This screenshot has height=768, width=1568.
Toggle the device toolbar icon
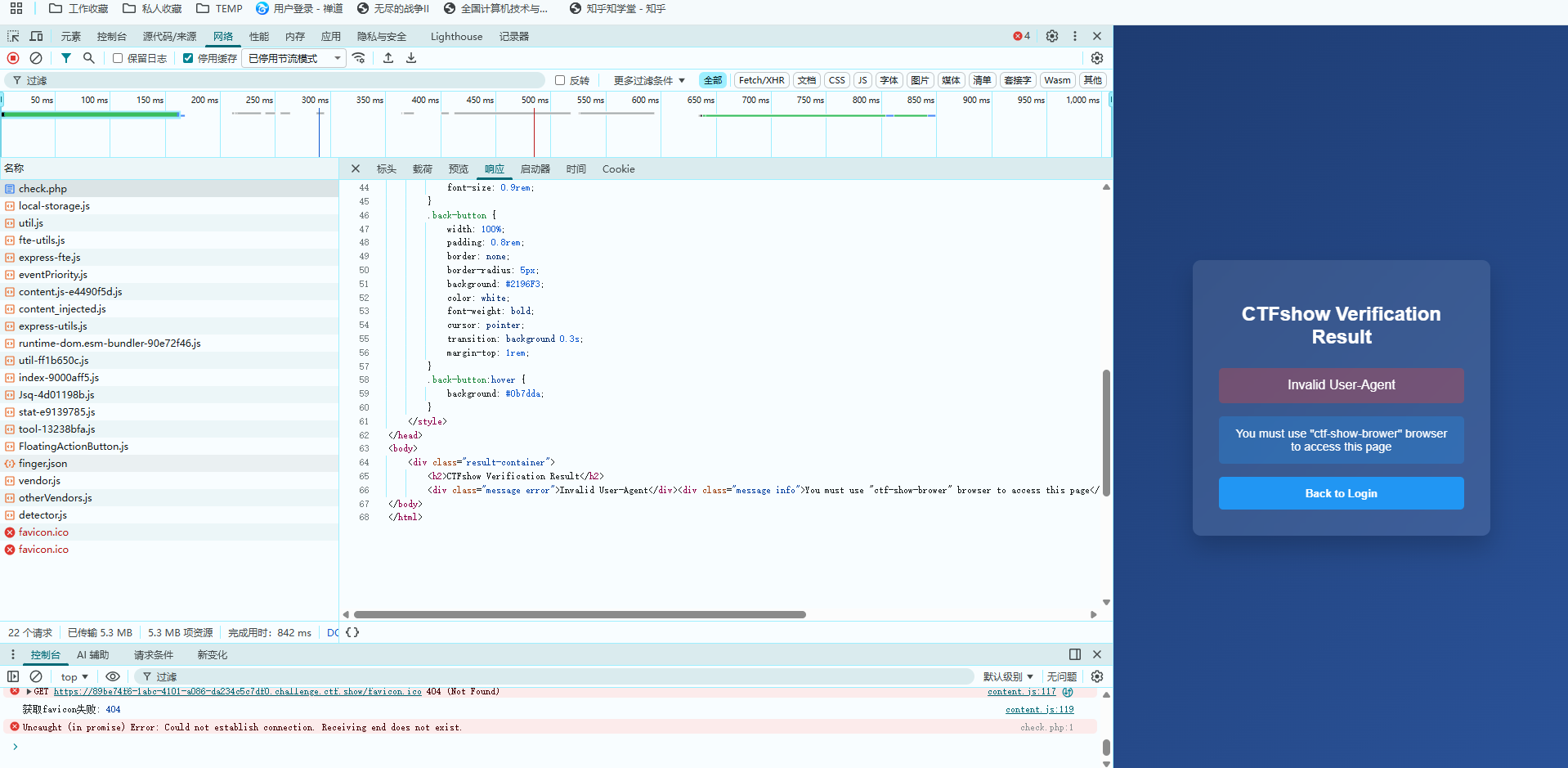point(36,36)
